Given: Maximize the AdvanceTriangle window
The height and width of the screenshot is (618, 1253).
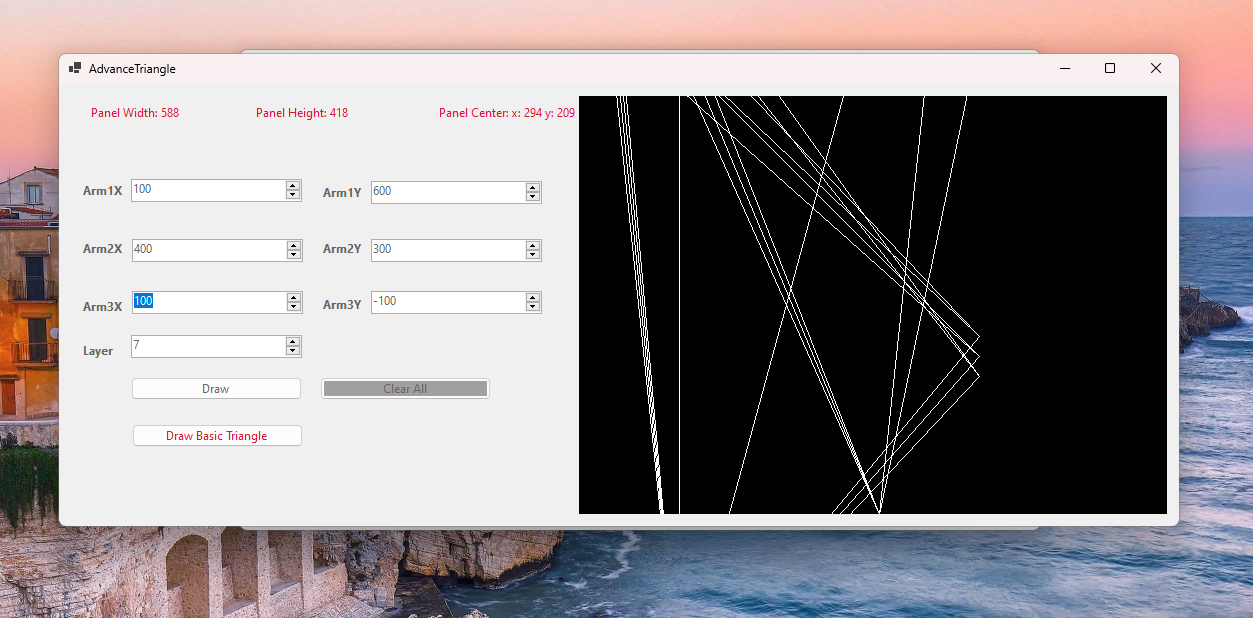Looking at the screenshot, I should [1110, 68].
